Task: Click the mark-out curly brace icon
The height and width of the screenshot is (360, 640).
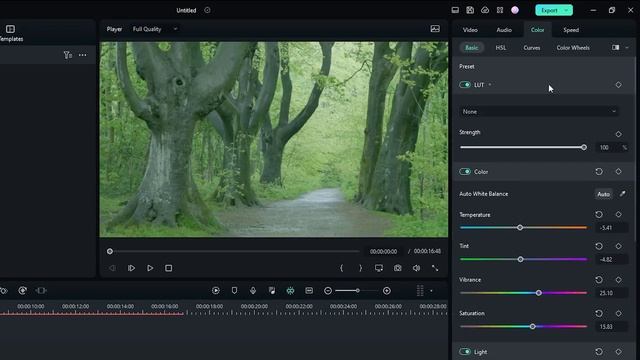Action: click(360, 268)
